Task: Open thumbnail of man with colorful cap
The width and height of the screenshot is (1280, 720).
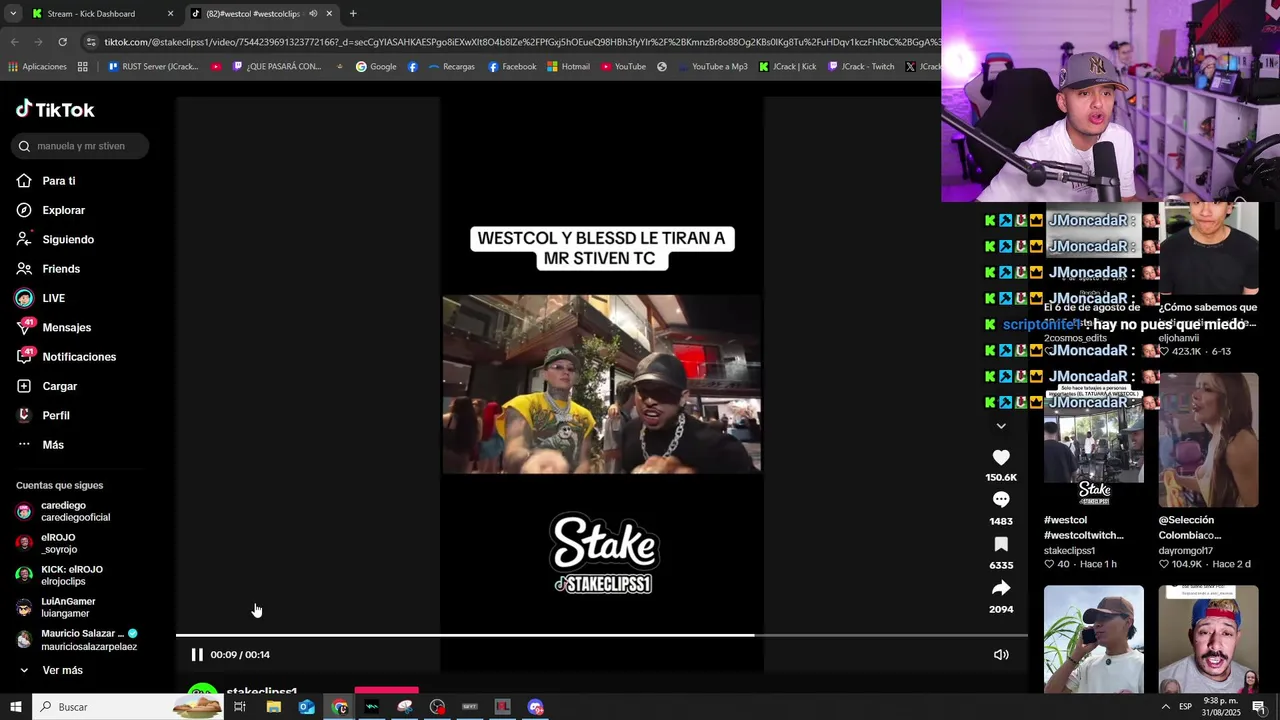Action: pyautogui.click(x=1208, y=639)
